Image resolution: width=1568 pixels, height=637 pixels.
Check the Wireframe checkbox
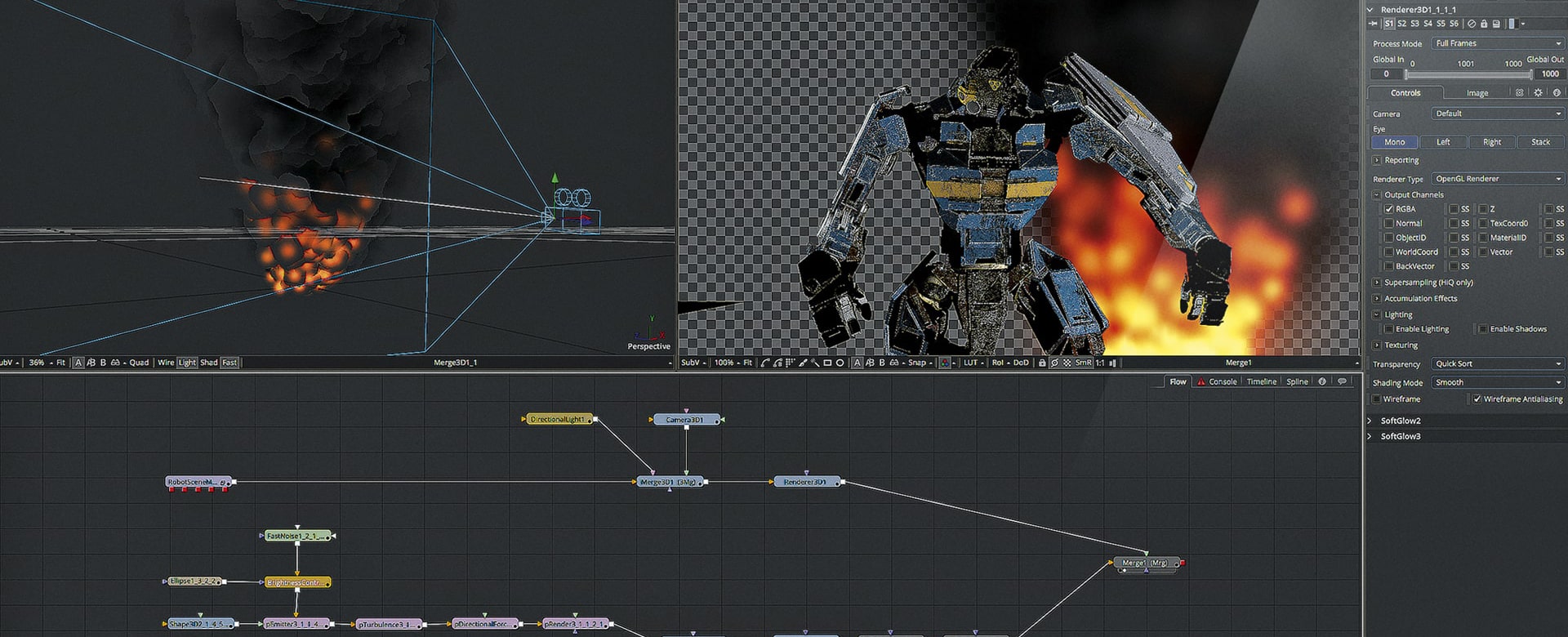tap(1377, 399)
